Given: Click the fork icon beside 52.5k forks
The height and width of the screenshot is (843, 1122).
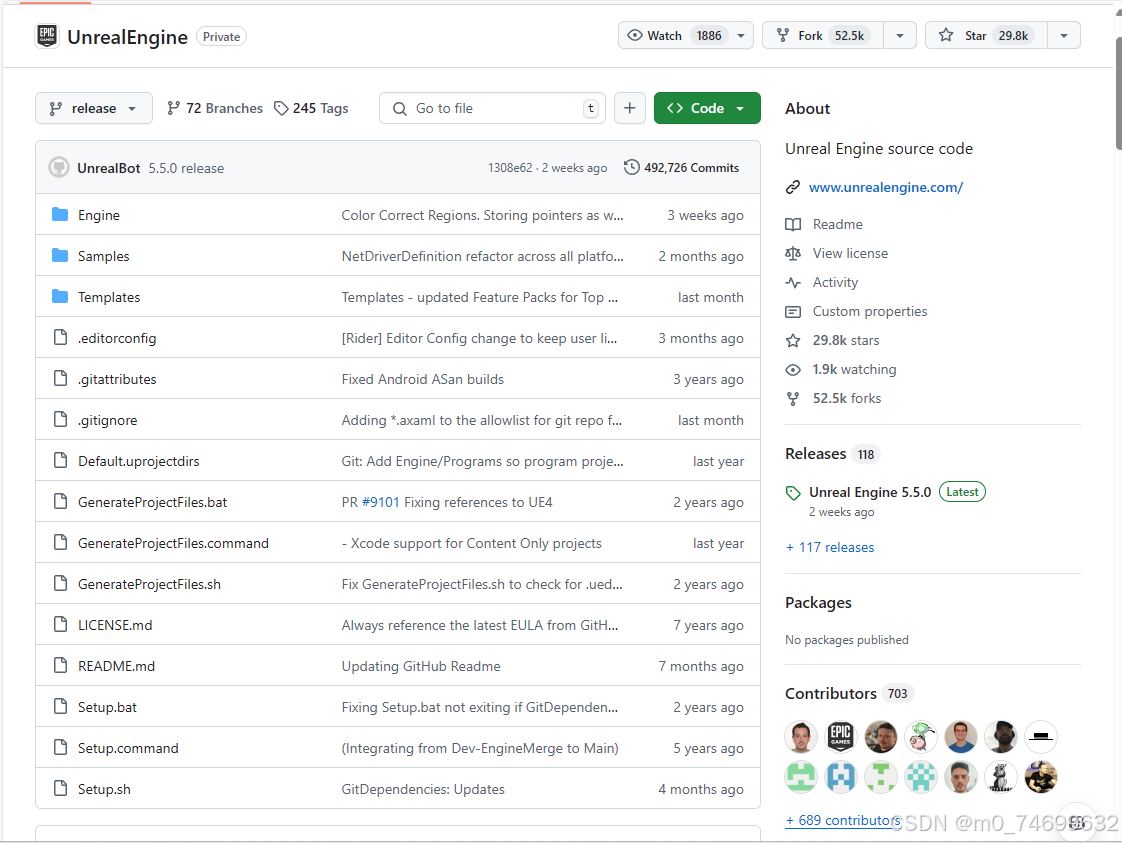Looking at the screenshot, I should click(793, 399).
